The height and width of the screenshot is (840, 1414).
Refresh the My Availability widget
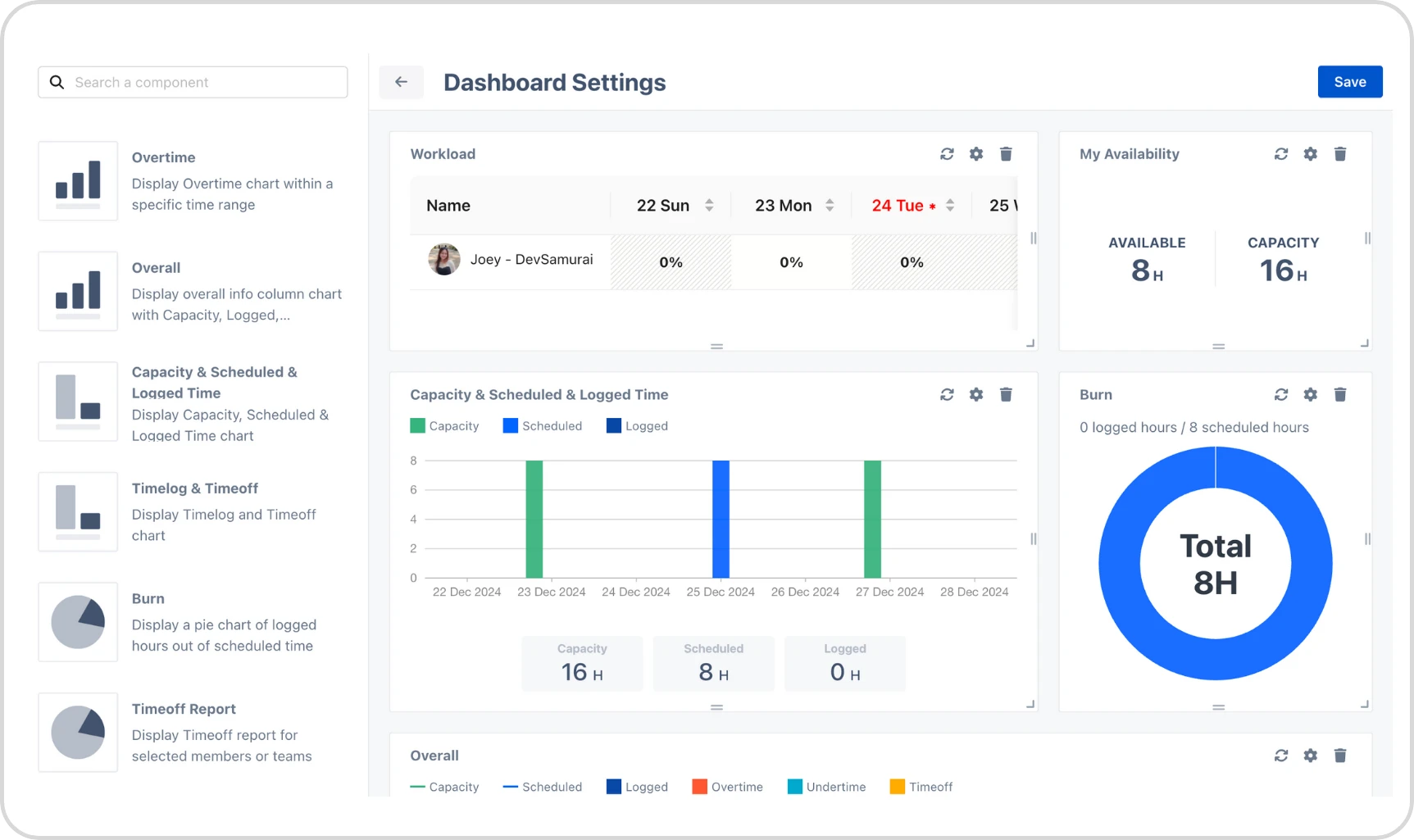(x=1281, y=154)
